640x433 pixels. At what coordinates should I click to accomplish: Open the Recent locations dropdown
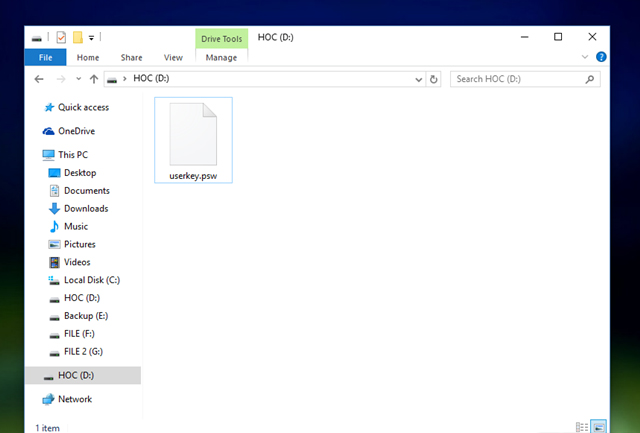(x=78, y=79)
